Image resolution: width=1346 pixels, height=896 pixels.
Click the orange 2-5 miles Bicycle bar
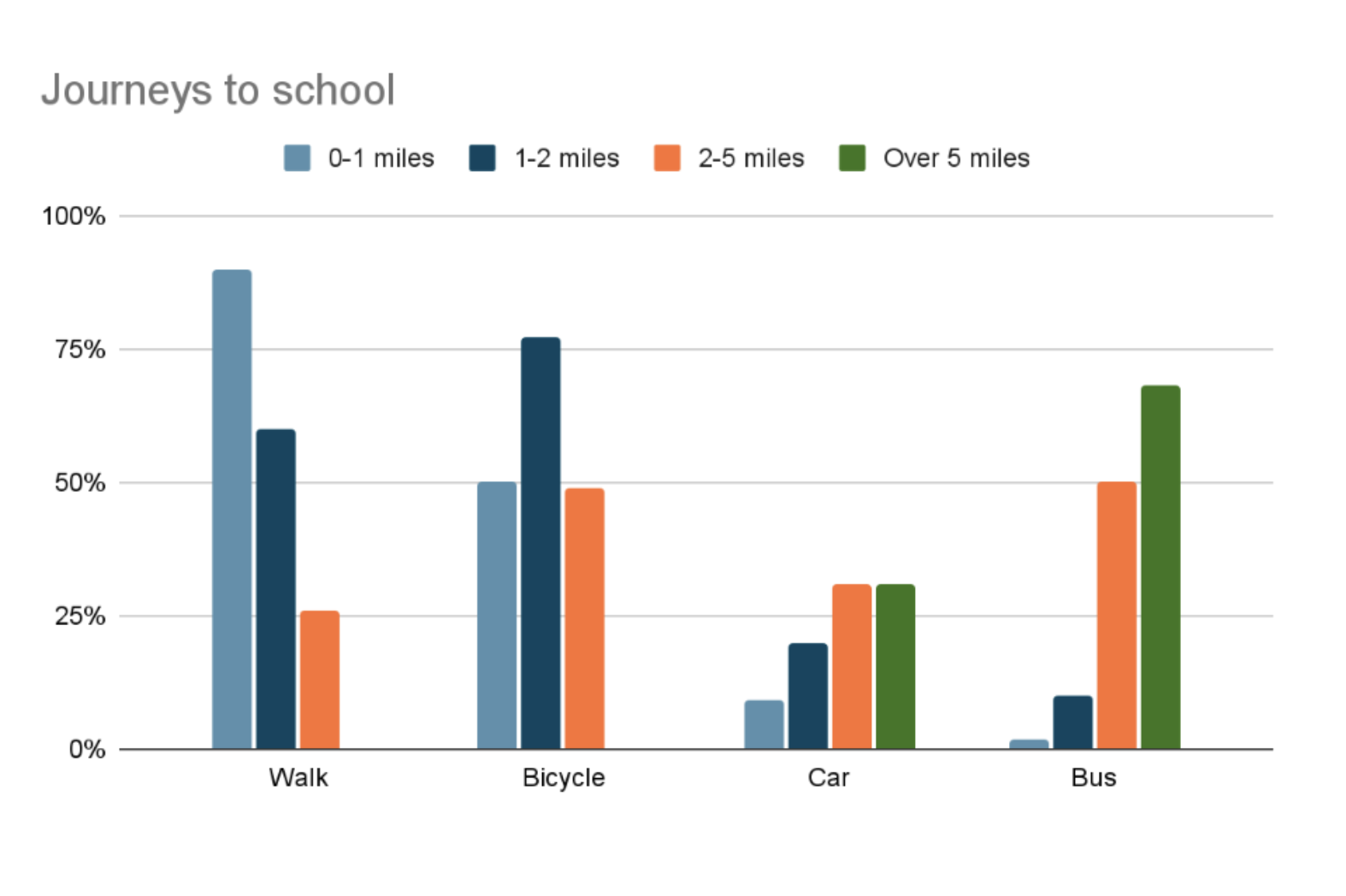click(584, 618)
